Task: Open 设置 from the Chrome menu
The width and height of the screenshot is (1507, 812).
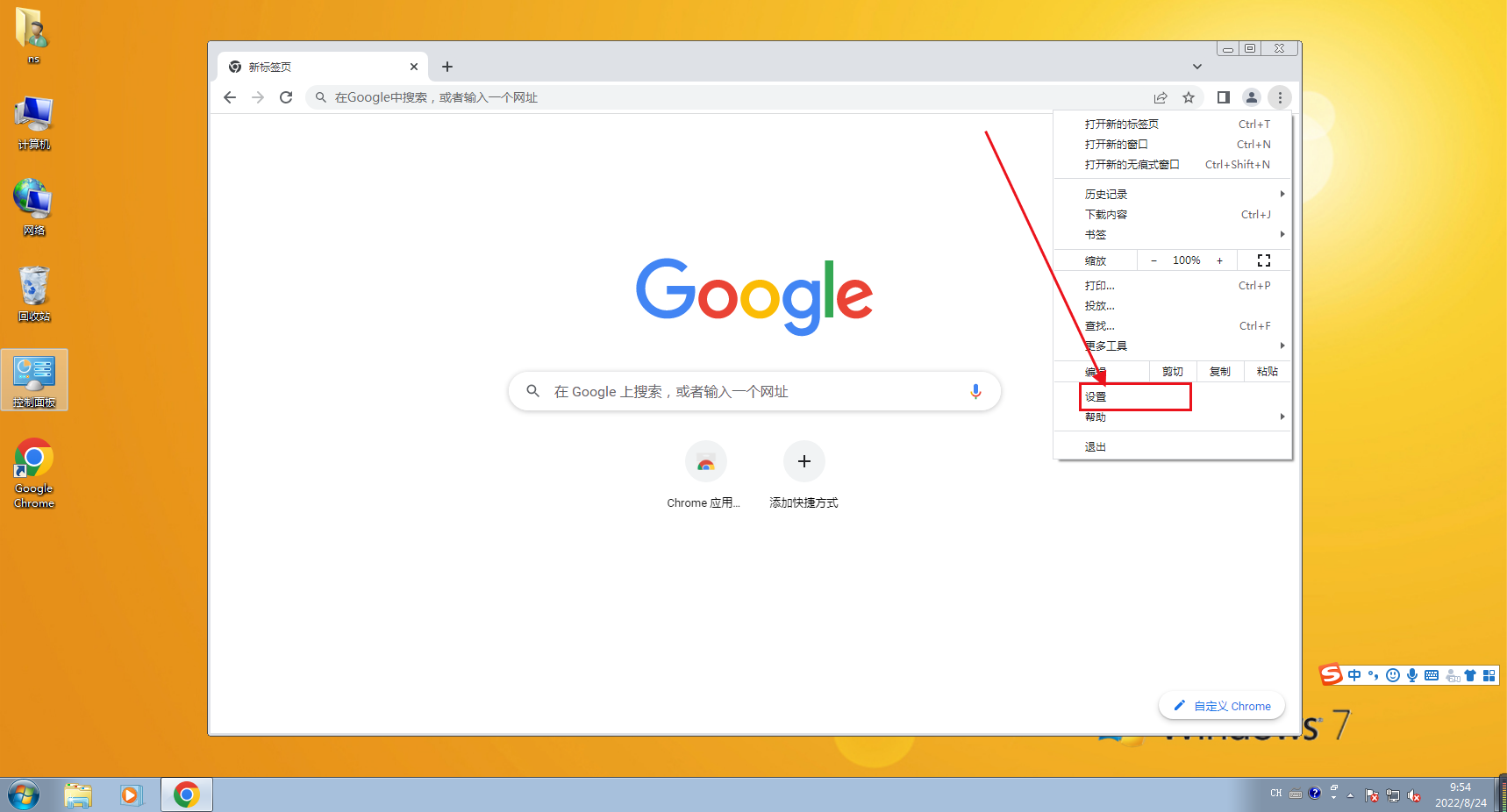Action: (1173, 397)
